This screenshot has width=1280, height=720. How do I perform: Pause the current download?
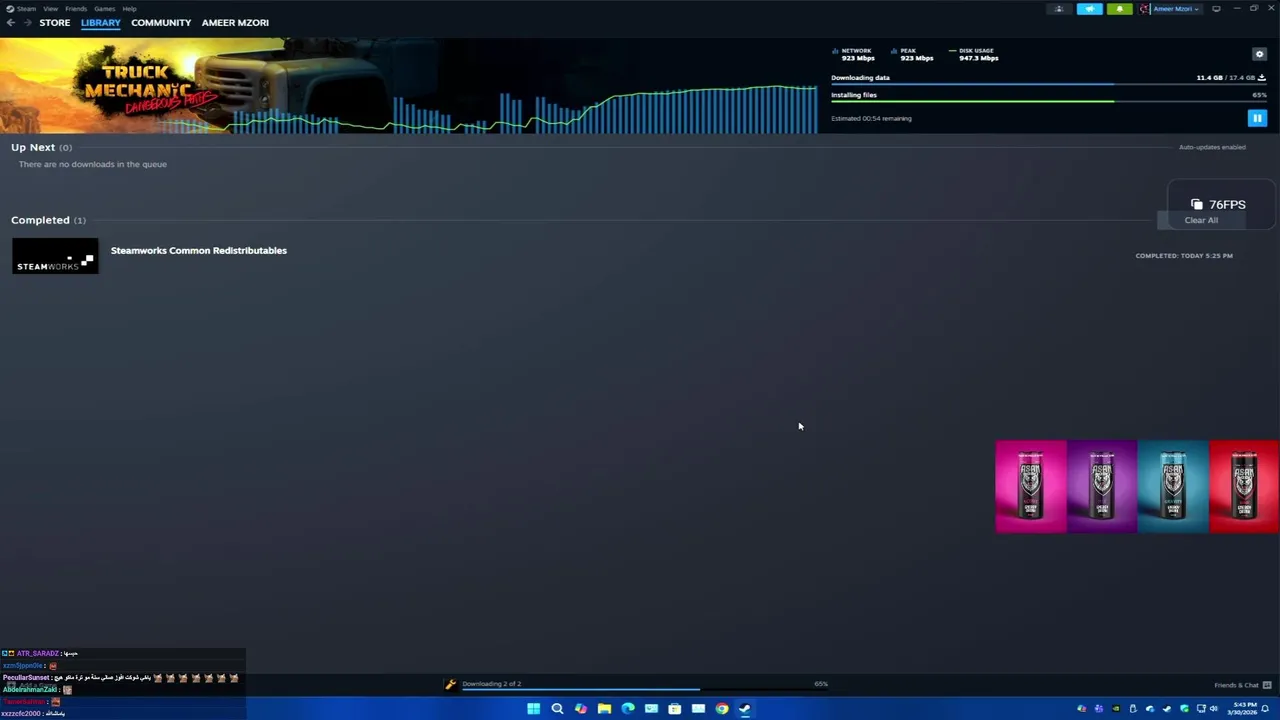click(x=1257, y=118)
